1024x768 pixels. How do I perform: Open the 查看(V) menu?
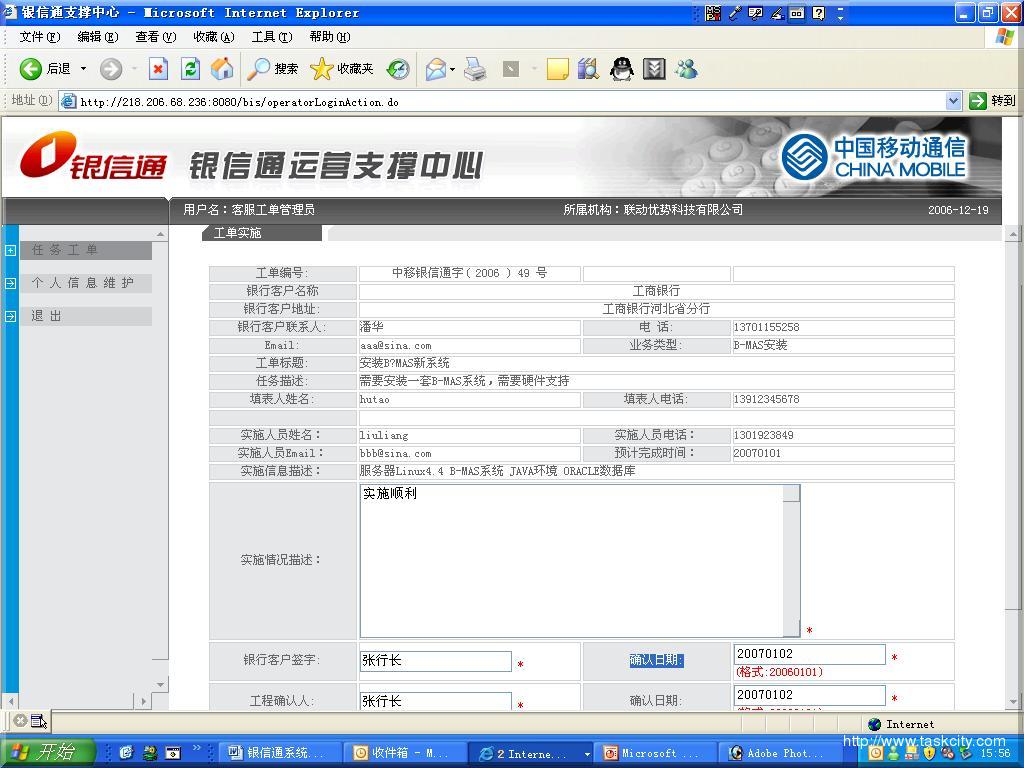coord(155,37)
